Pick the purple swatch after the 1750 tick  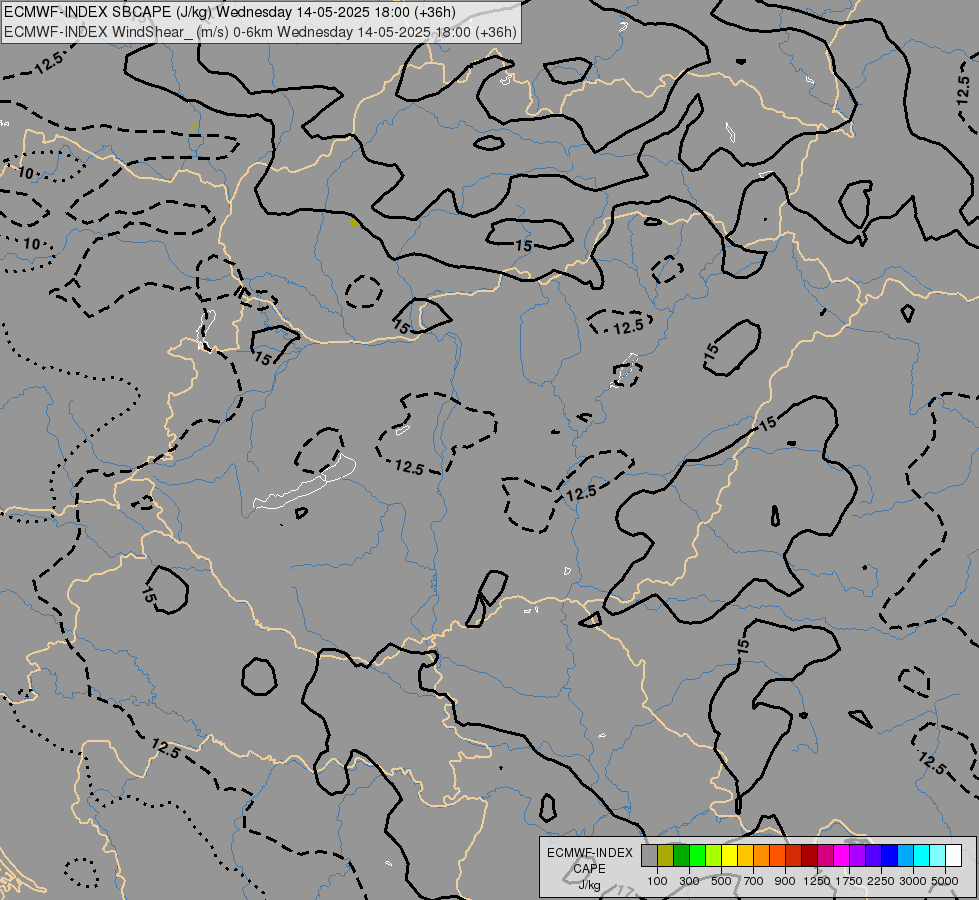tap(857, 855)
